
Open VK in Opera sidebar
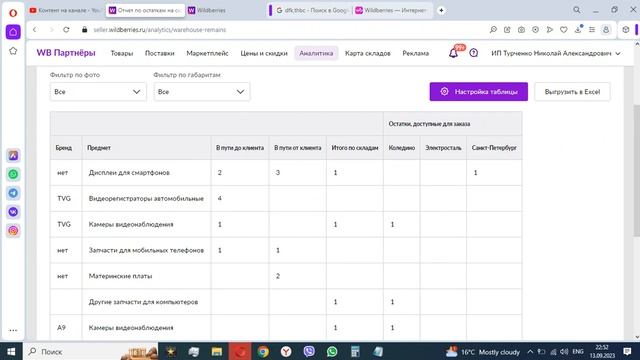(x=13, y=212)
